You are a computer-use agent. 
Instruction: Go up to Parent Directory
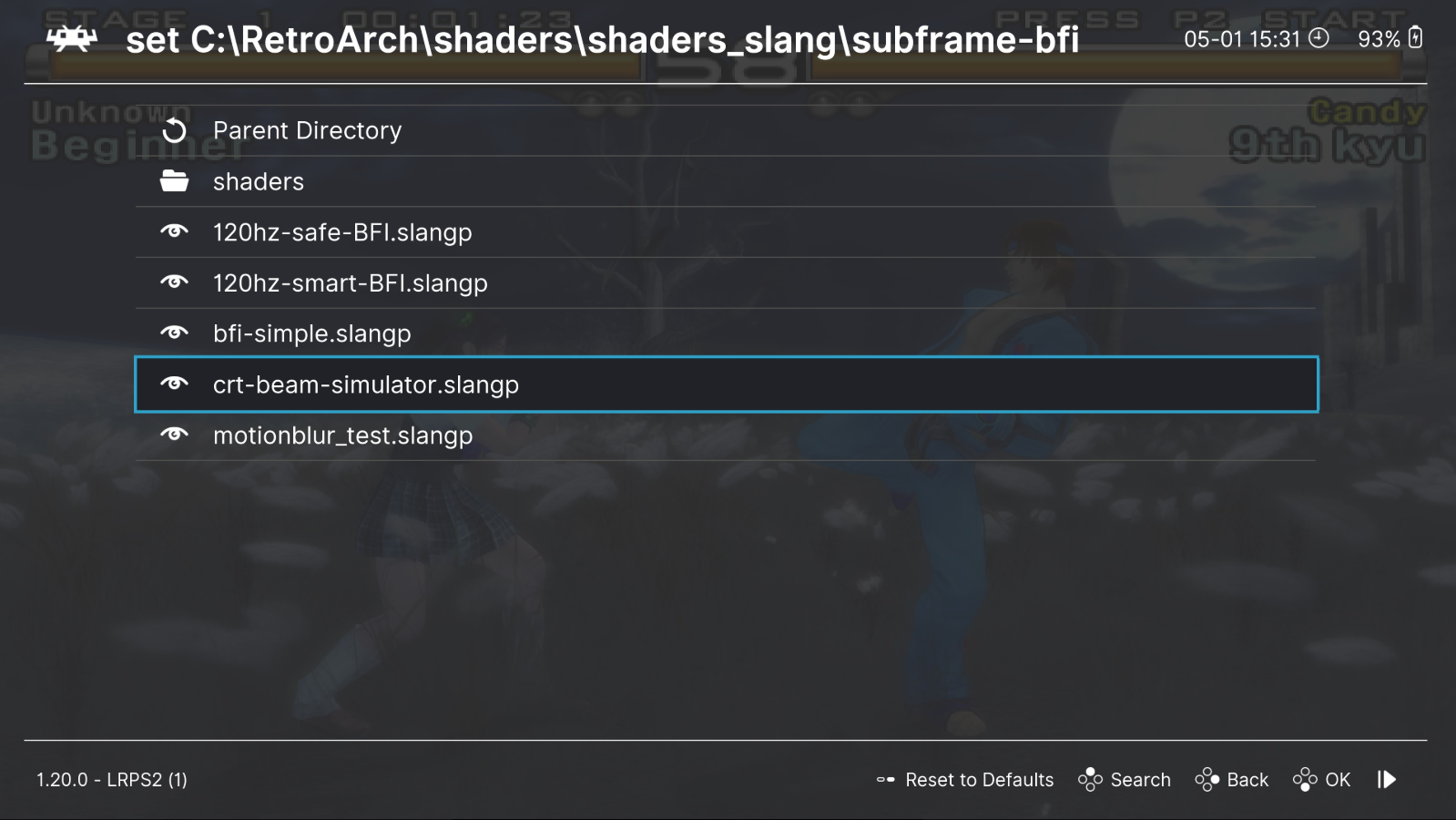click(x=307, y=131)
